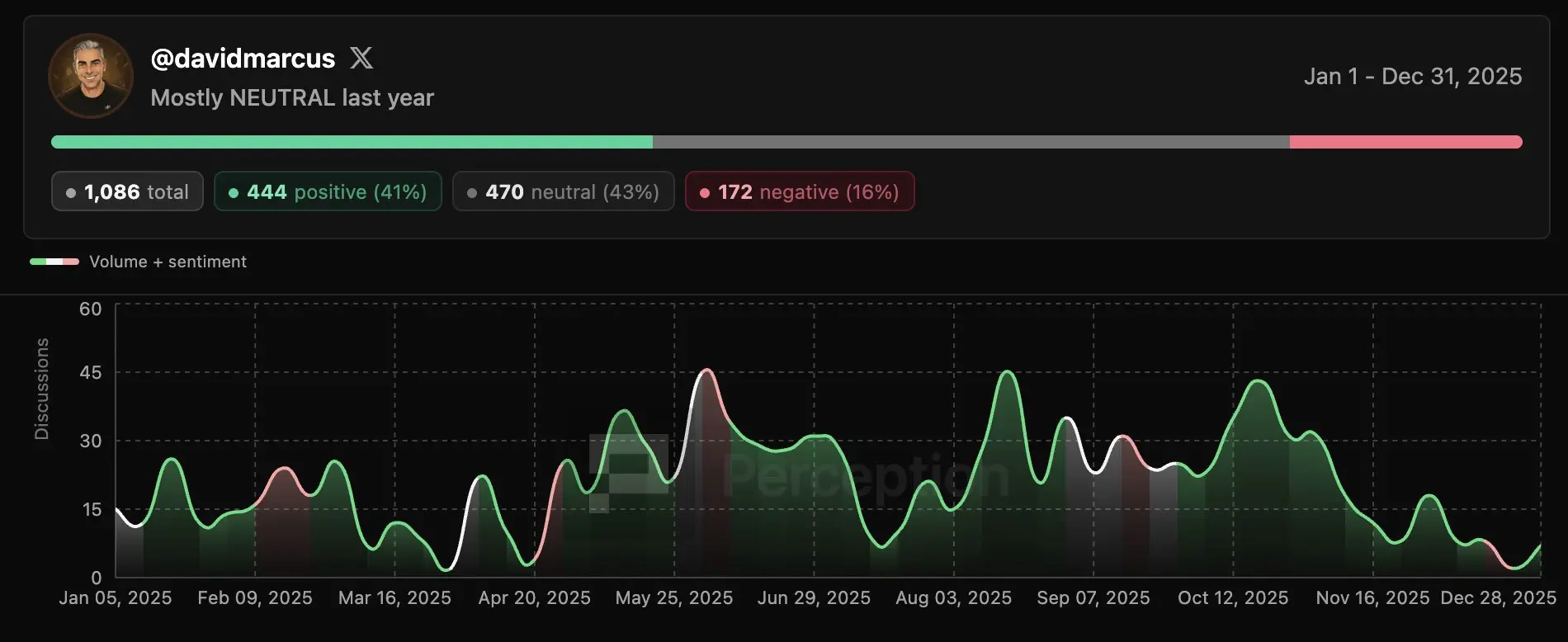
Task: Click the Mar 16, 2025 axis label
Action: pyautogui.click(x=394, y=597)
